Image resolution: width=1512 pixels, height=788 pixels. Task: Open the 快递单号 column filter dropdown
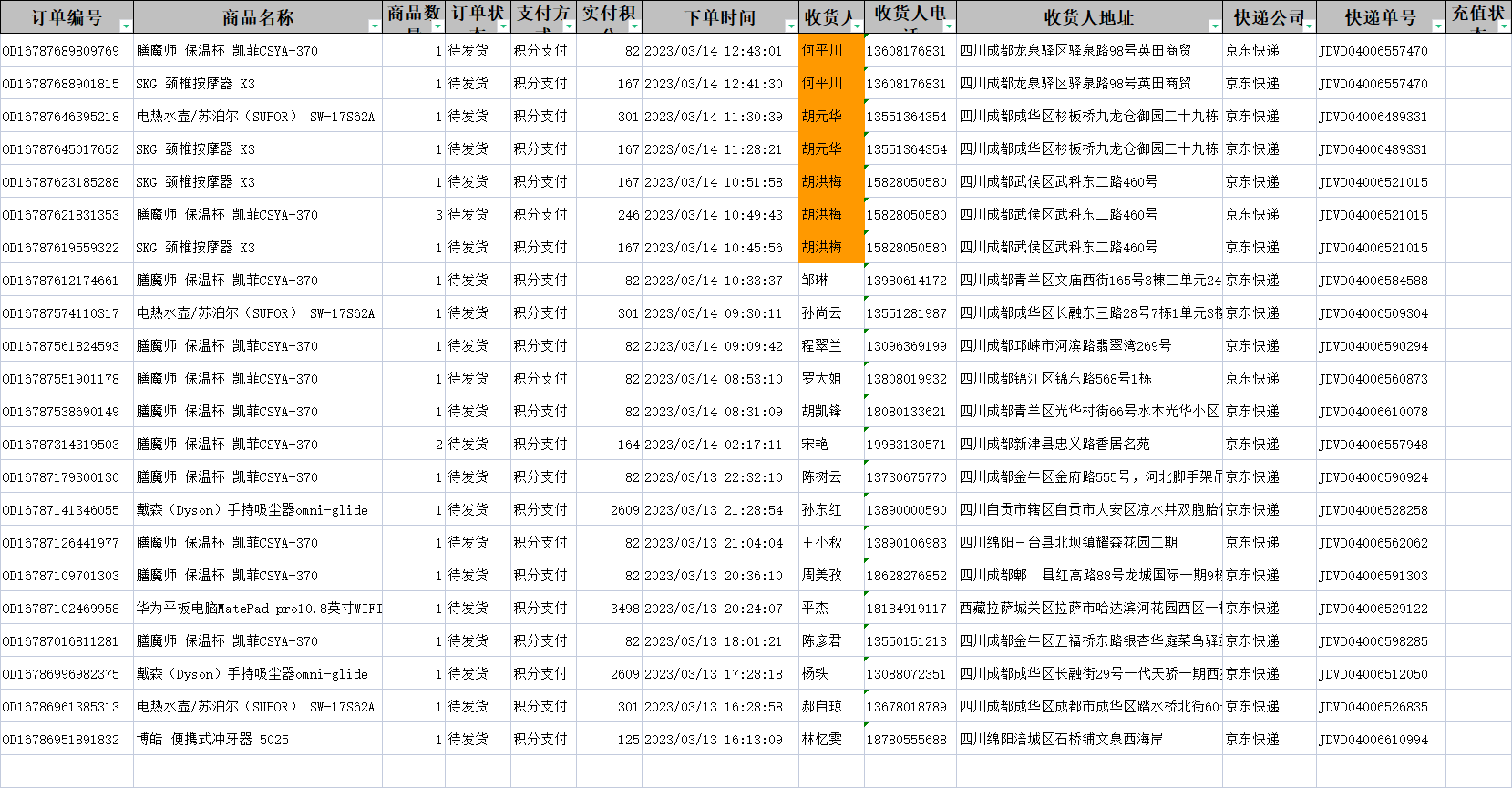1438,26
